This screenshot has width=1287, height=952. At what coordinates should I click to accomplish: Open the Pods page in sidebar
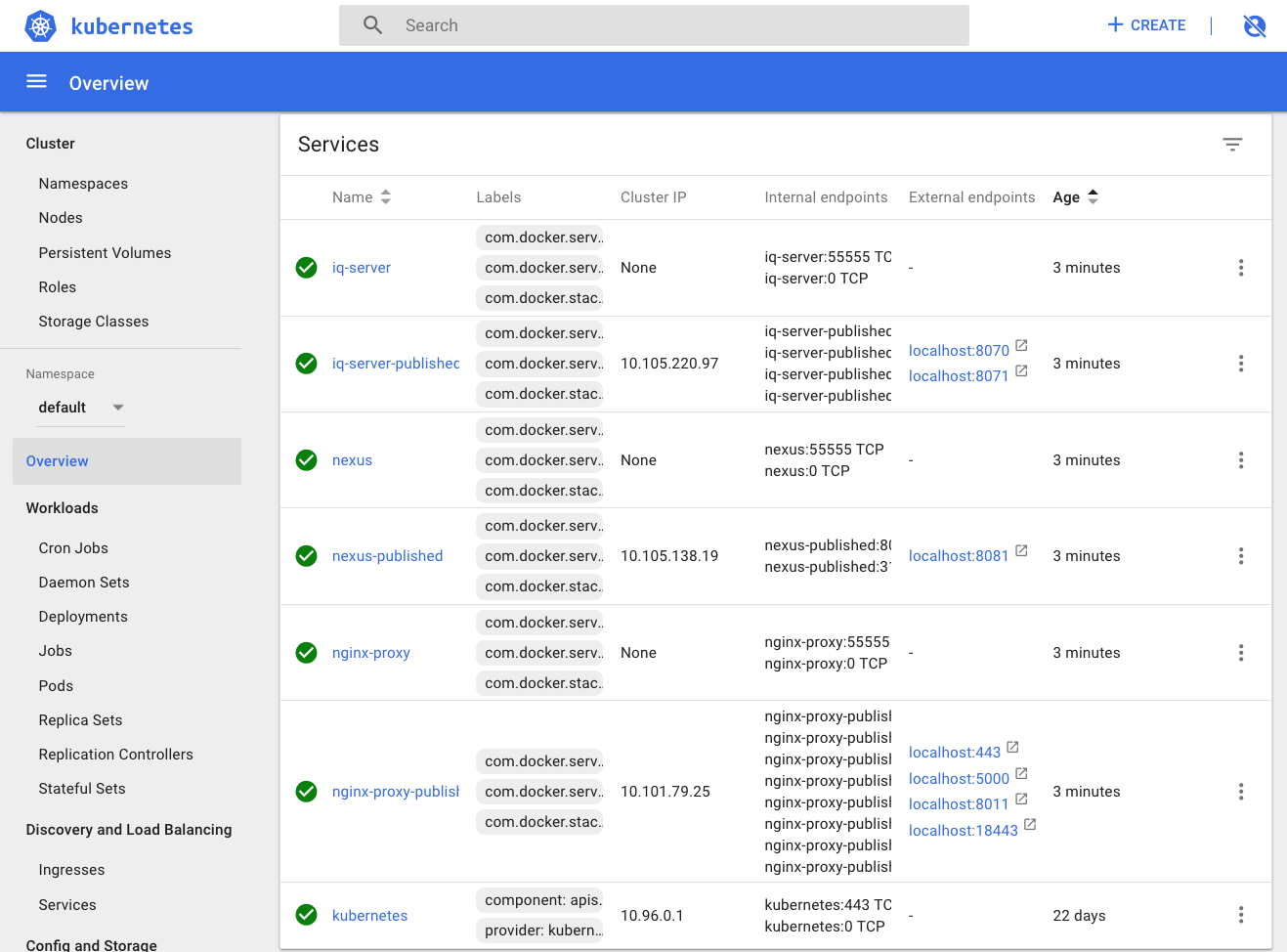(56, 686)
